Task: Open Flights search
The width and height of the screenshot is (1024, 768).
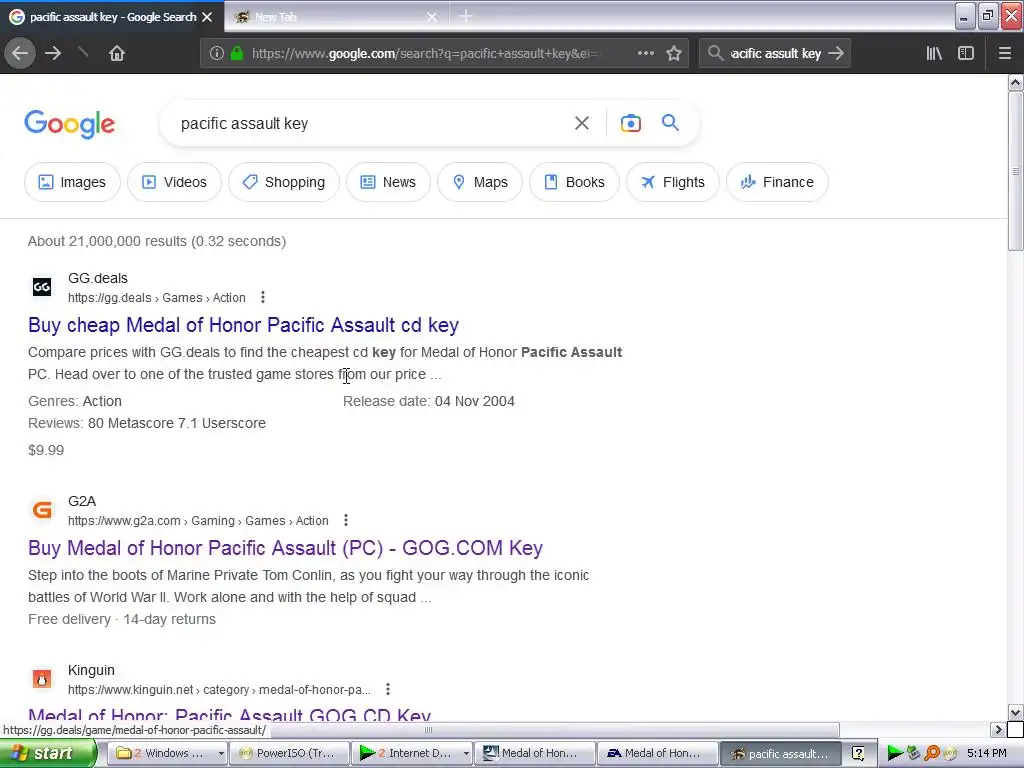Action: (x=673, y=182)
